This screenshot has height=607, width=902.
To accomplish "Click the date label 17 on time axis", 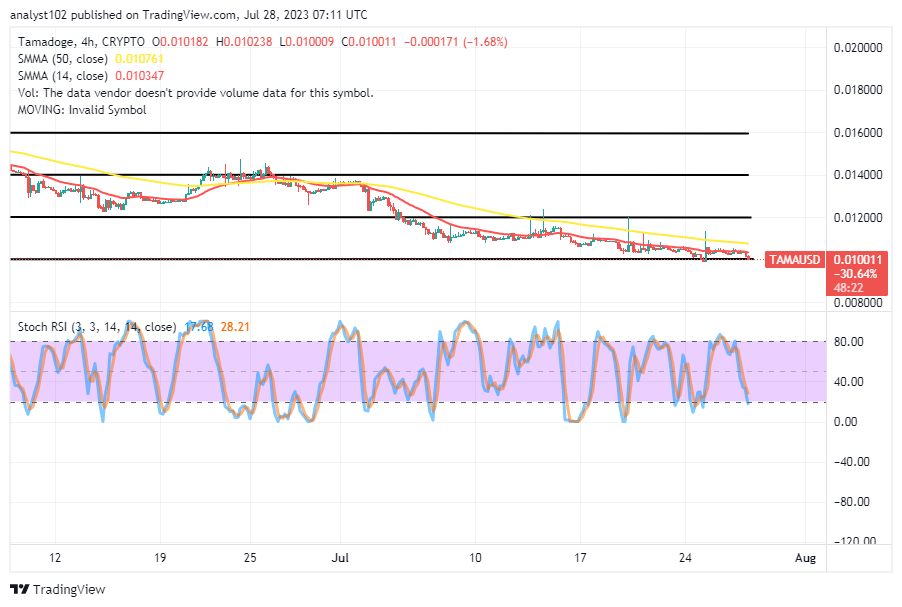I will 580,558.
